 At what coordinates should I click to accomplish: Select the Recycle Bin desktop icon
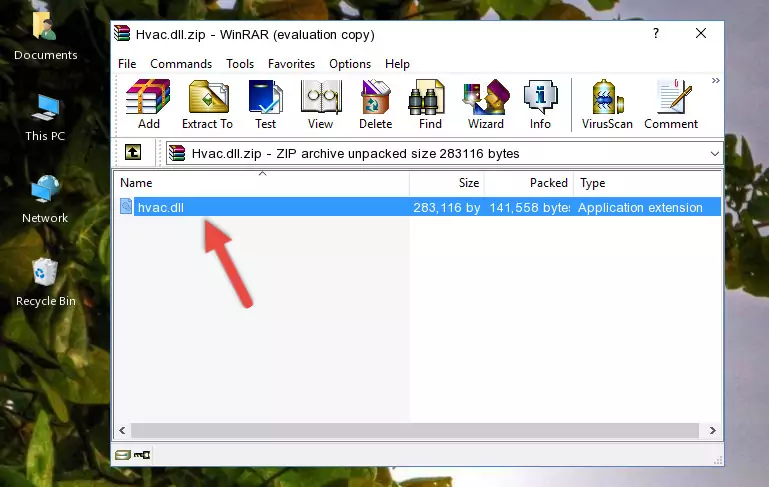coord(45,282)
